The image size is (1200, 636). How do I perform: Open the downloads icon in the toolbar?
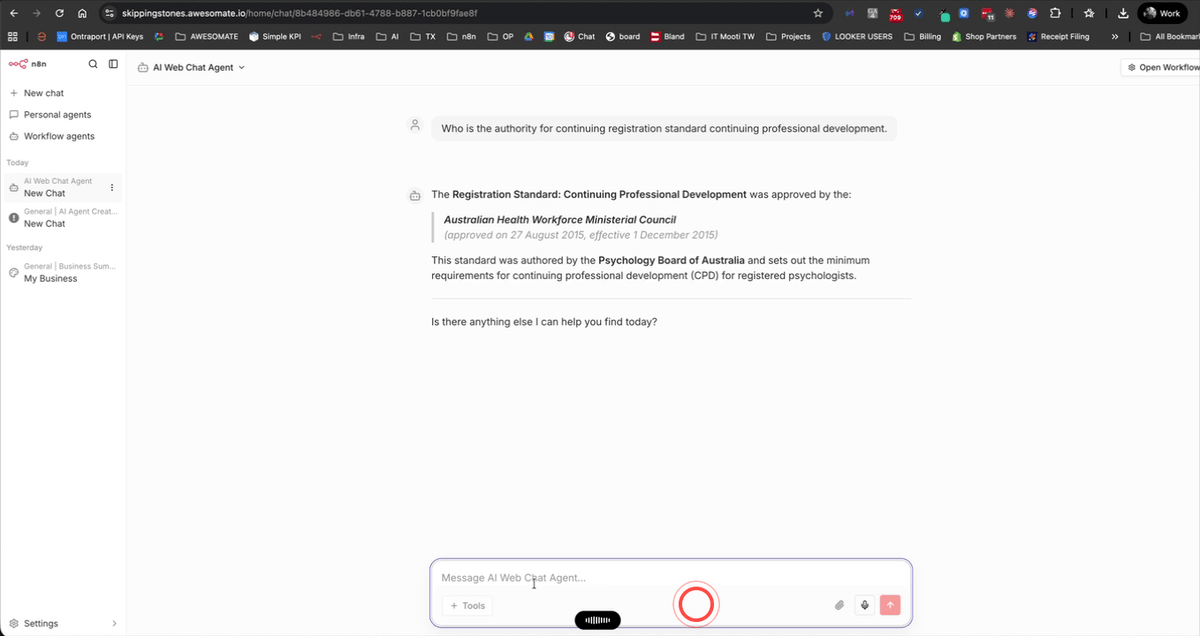pyautogui.click(x=1122, y=13)
